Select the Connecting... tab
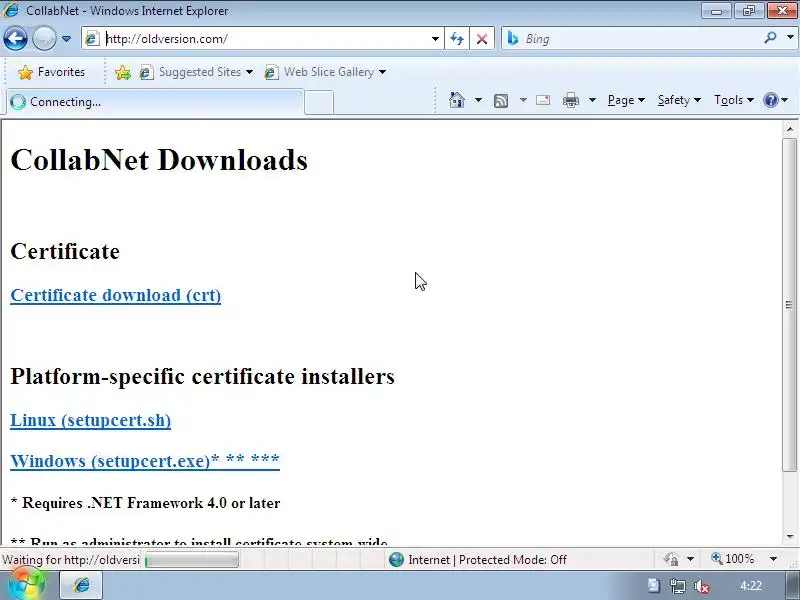Screen dimensions: 800x600 coord(155,102)
